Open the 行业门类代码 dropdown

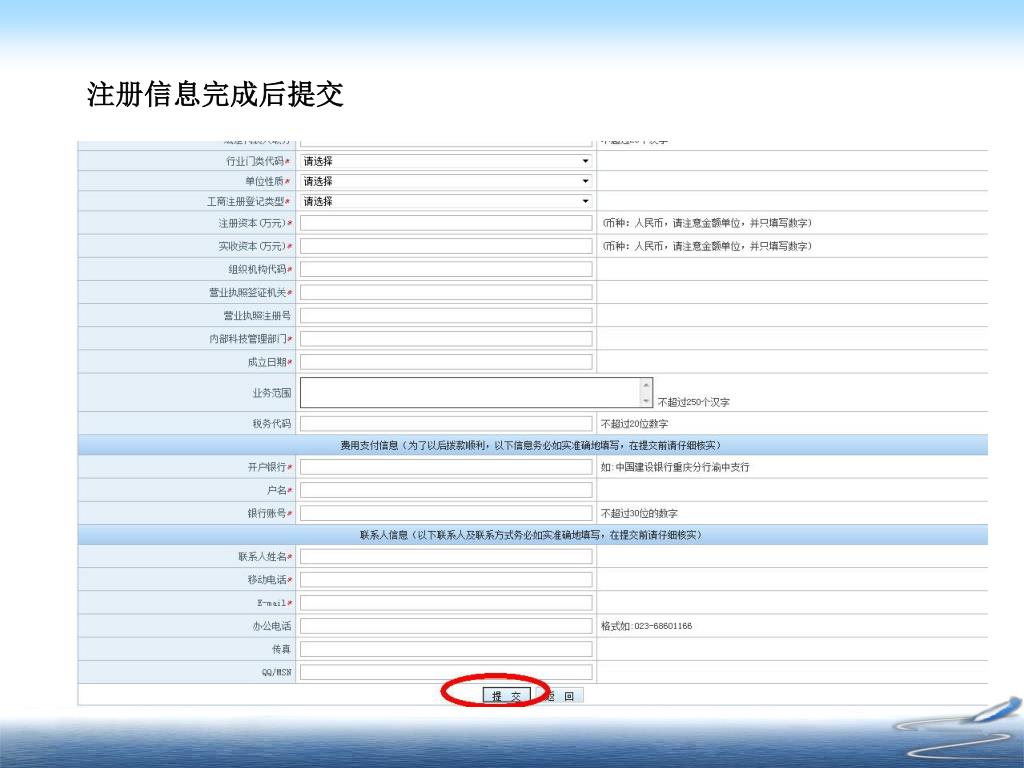tap(446, 161)
